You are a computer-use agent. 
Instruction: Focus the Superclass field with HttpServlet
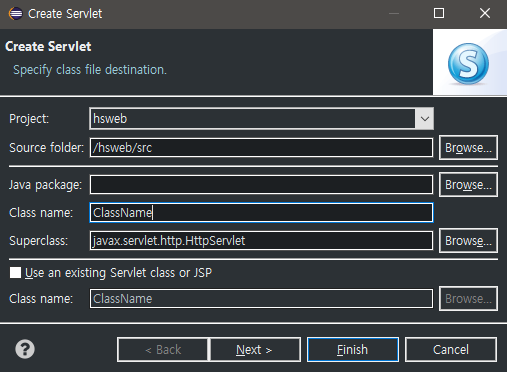261,241
